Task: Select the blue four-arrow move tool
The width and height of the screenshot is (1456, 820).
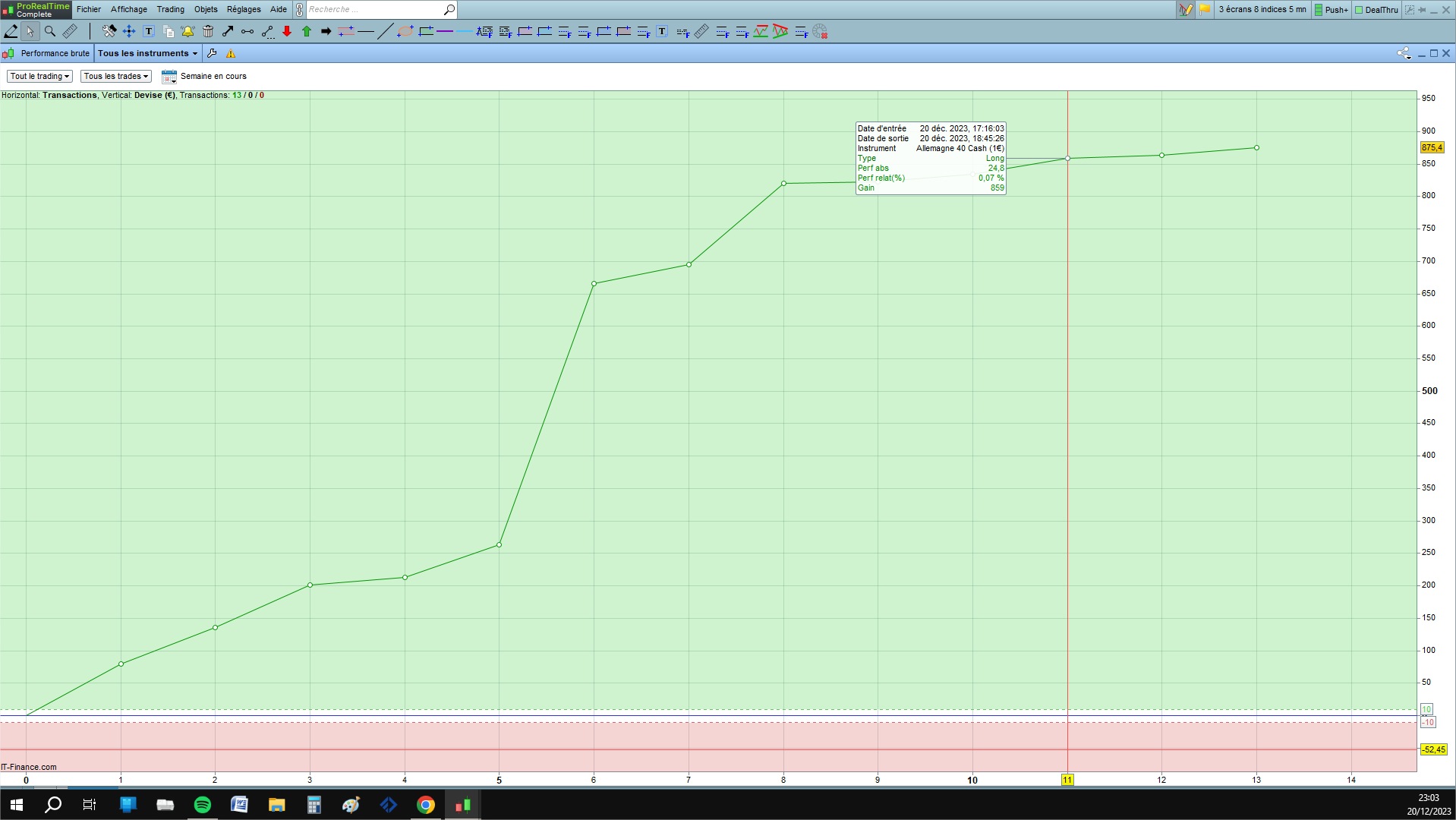Action: pyautogui.click(x=129, y=31)
